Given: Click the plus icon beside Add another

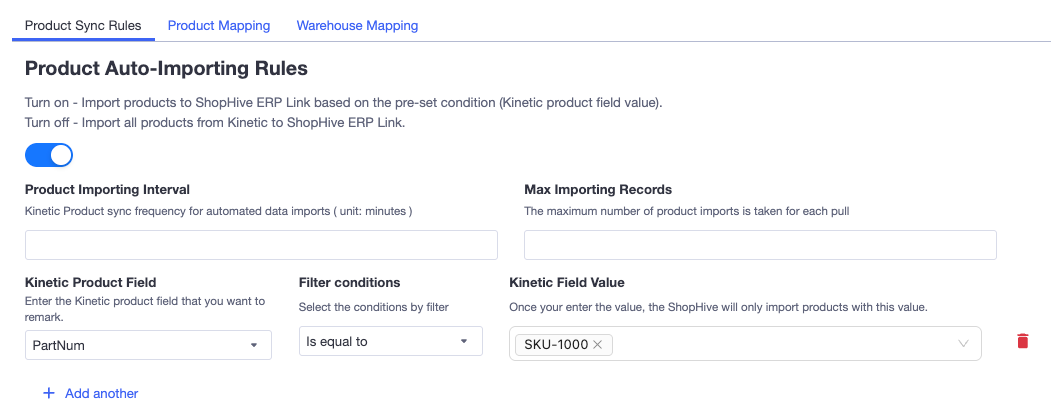Looking at the screenshot, I should click(48, 393).
